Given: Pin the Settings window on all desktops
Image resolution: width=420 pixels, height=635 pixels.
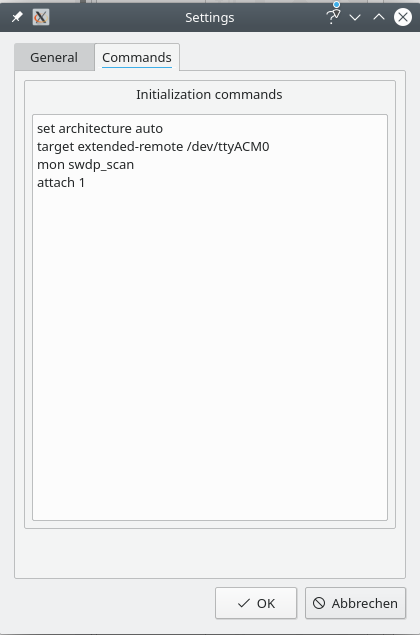Looking at the screenshot, I should [x=17, y=17].
